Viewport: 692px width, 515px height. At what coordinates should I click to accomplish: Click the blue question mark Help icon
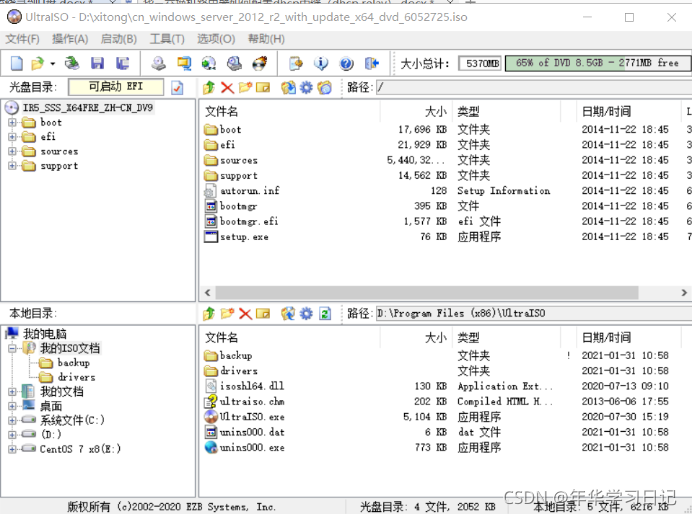(346, 64)
